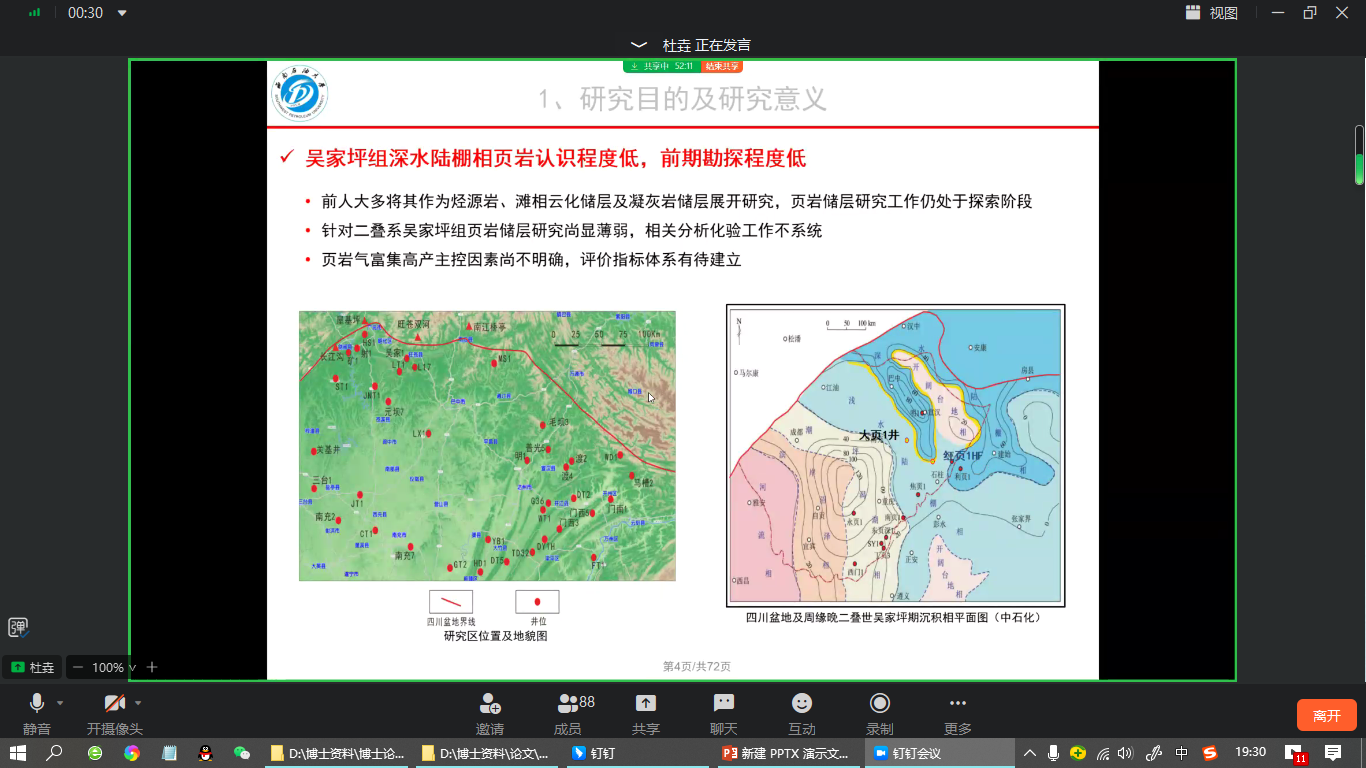Open the 聊天 chat panel

[724, 705]
